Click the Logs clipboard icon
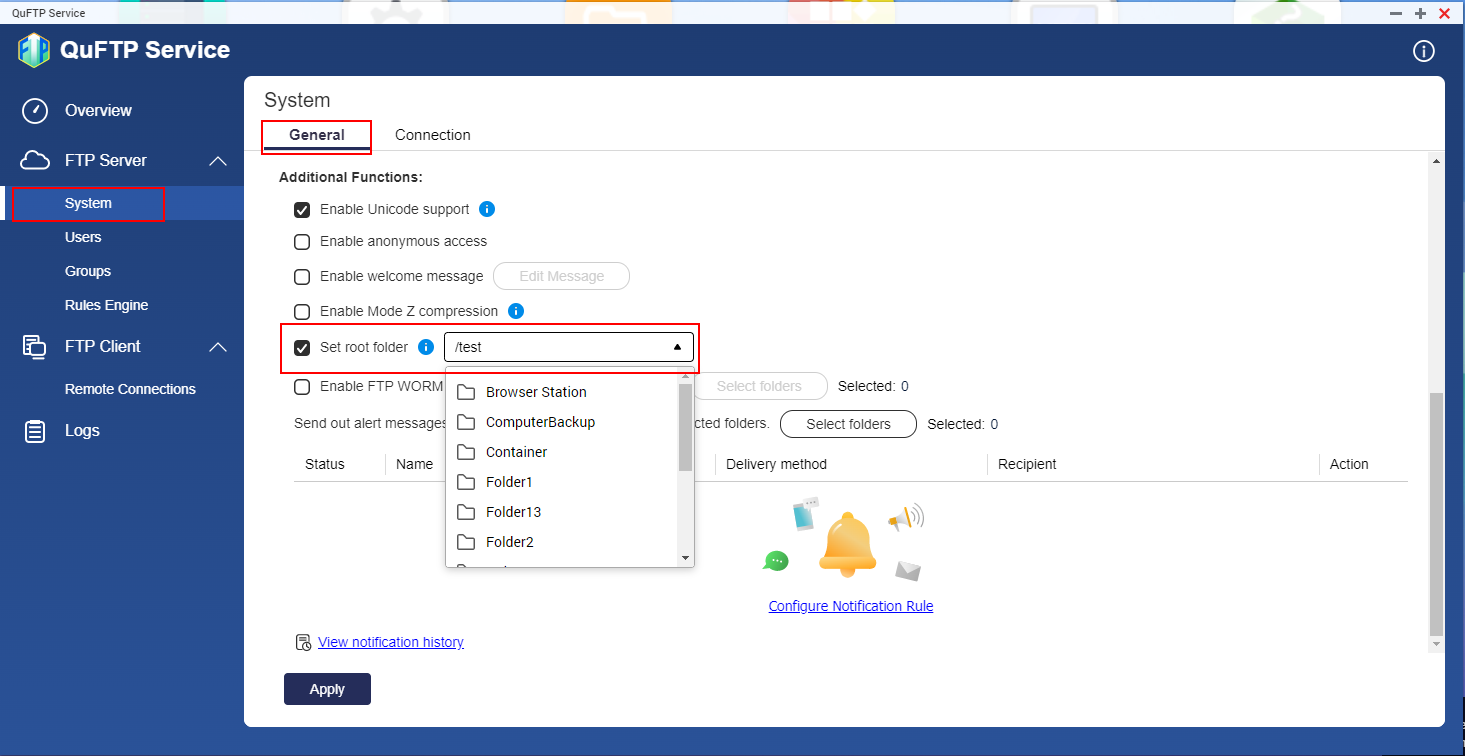Viewport: 1465px width, 756px height. (x=35, y=431)
